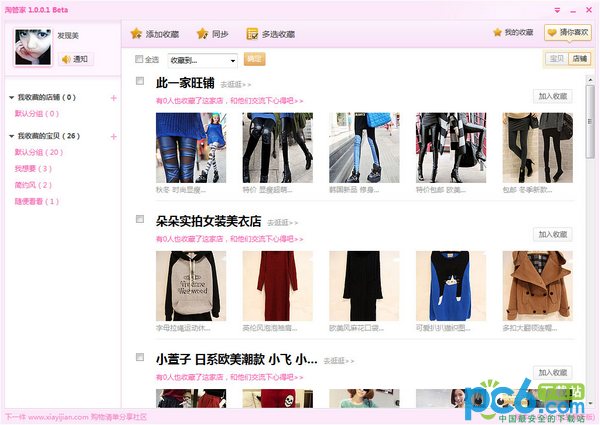This screenshot has width=600, height=425.
Task: Follow 去逛逛>> link beside 此一家旺铺
Action: pos(236,85)
